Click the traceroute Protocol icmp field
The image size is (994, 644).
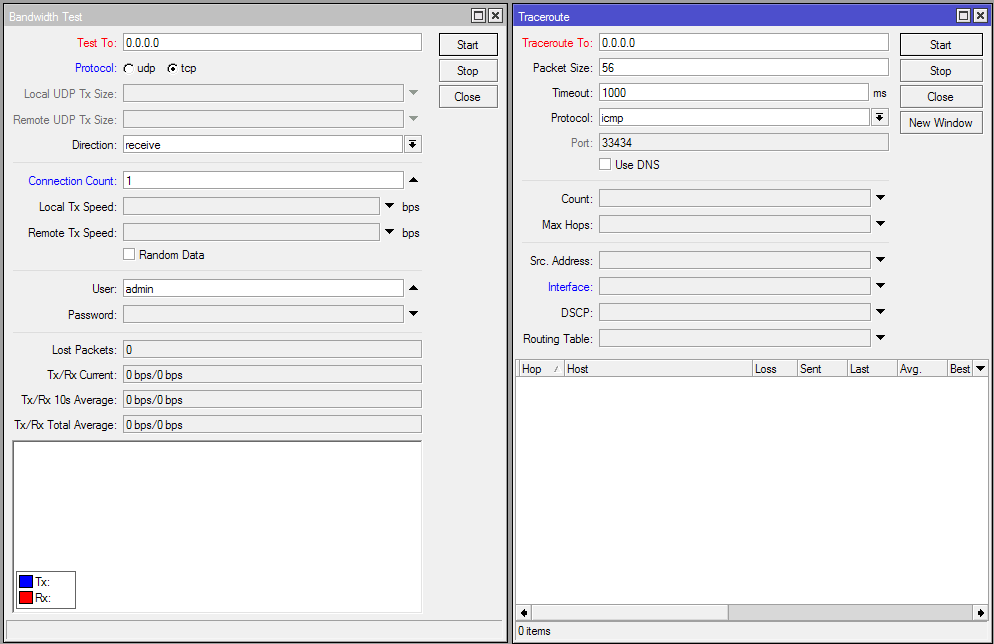coord(734,117)
